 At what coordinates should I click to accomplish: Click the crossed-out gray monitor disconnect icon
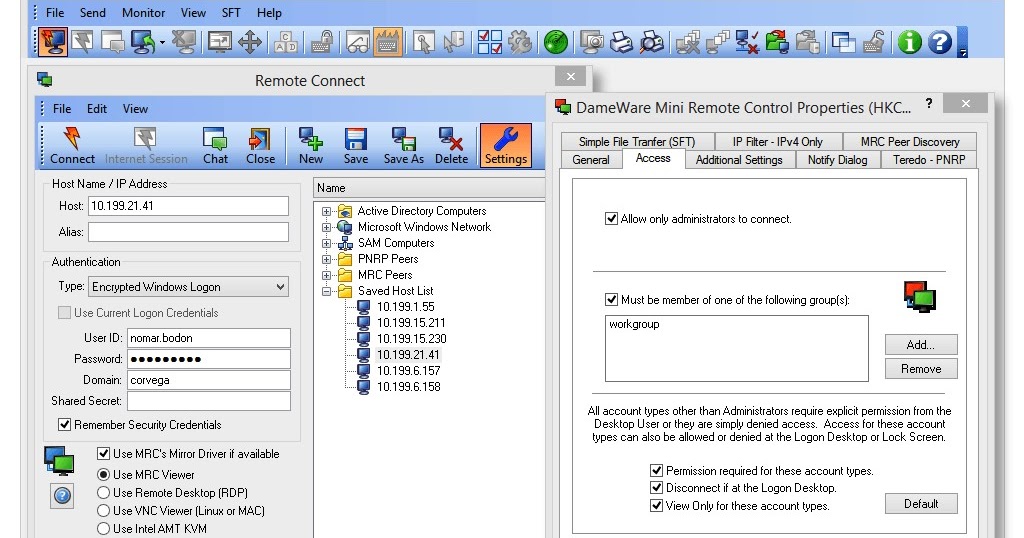click(x=185, y=42)
